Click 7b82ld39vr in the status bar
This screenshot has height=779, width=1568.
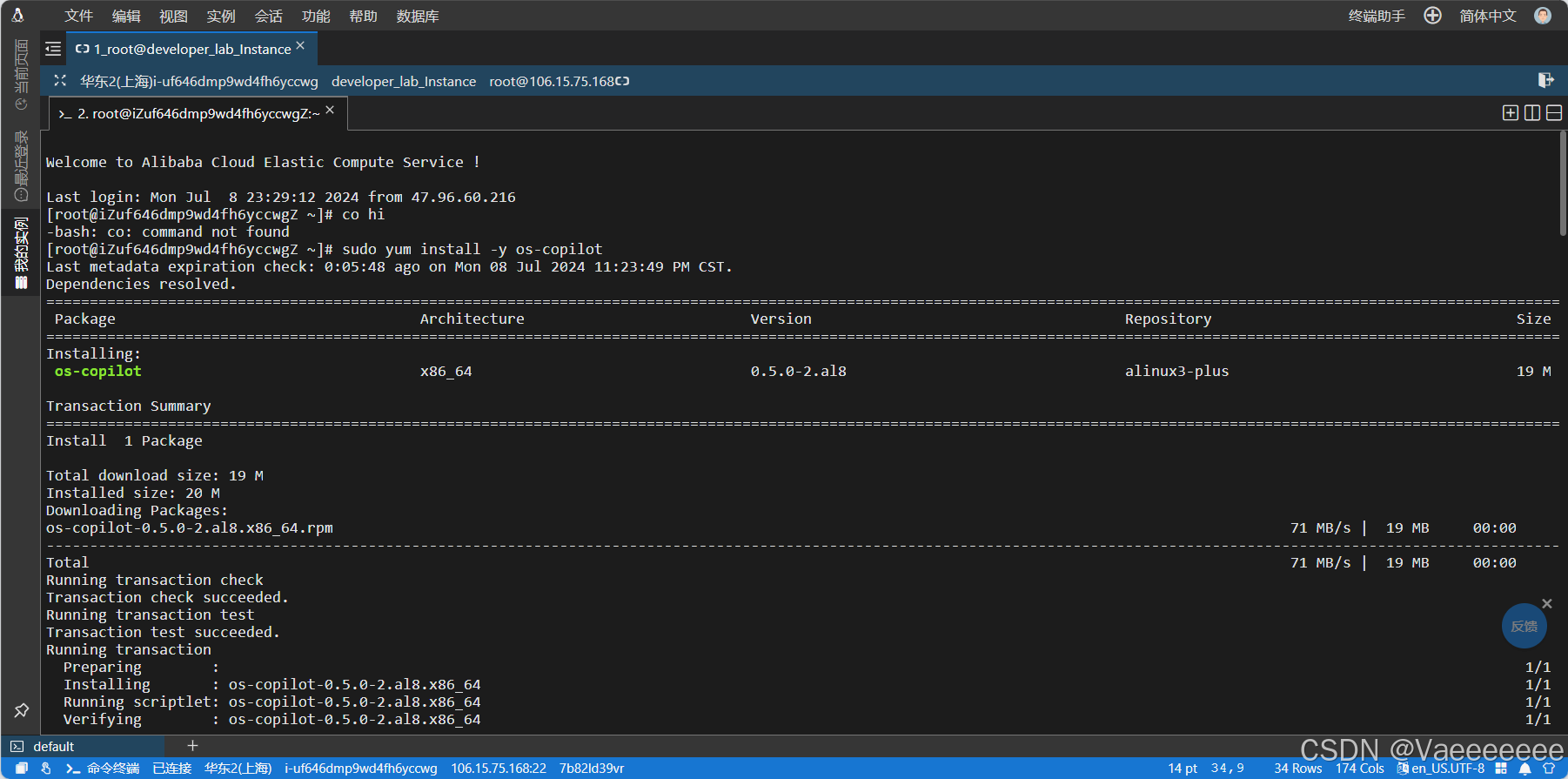tap(592, 768)
